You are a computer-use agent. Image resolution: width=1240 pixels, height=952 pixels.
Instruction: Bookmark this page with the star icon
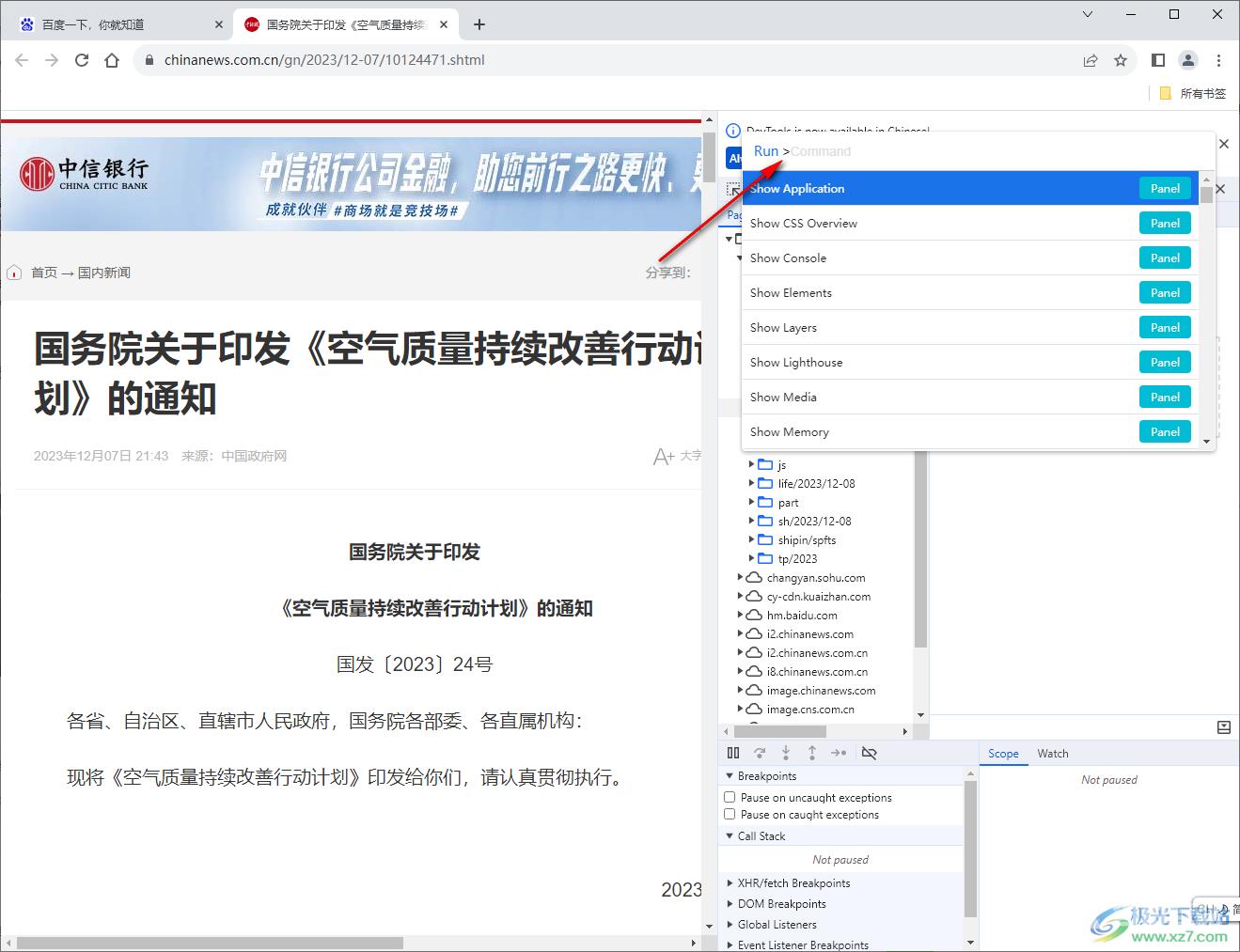coord(1121,60)
